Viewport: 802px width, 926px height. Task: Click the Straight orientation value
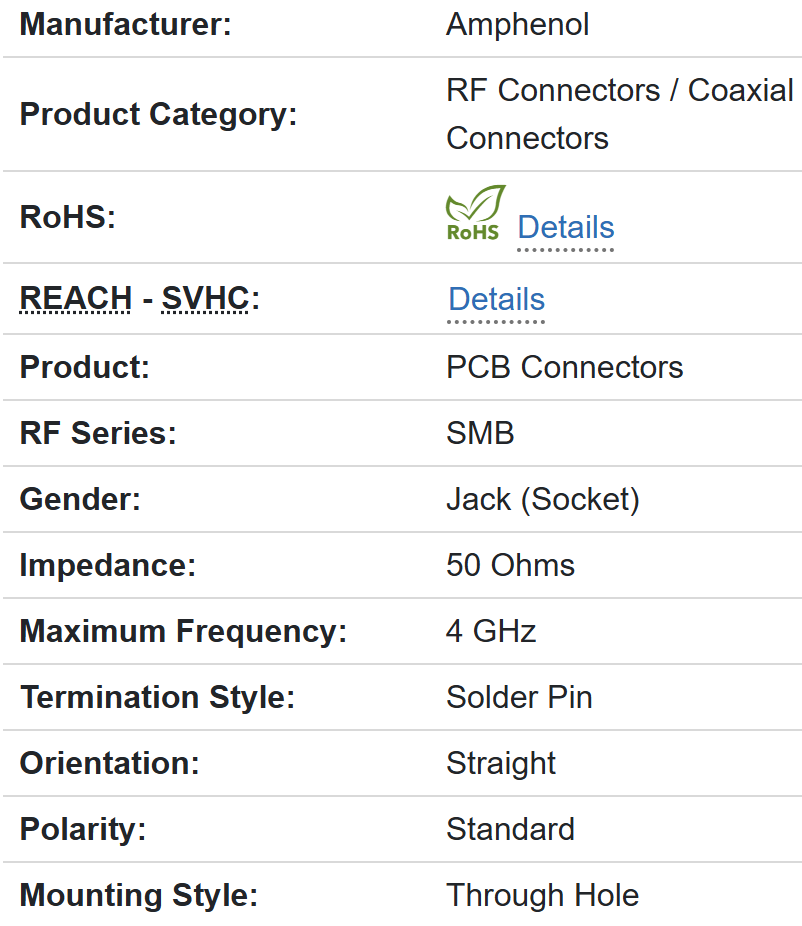[501, 763]
